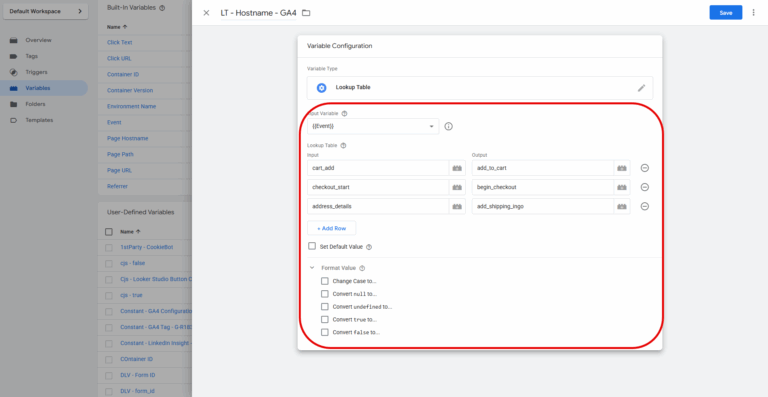
Task: Open the {{Event}} input variable dropdown
Action: point(373,126)
